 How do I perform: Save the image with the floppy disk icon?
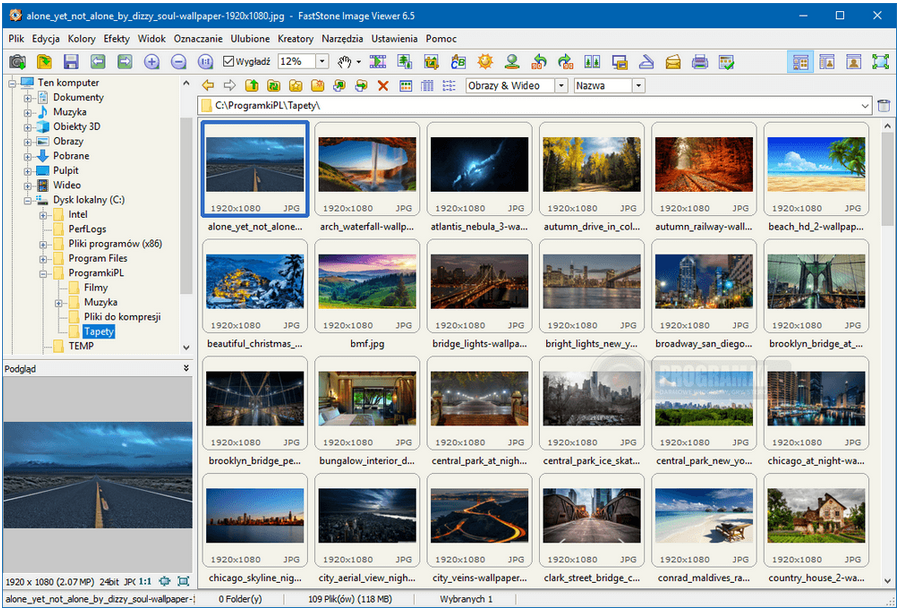click(x=71, y=61)
